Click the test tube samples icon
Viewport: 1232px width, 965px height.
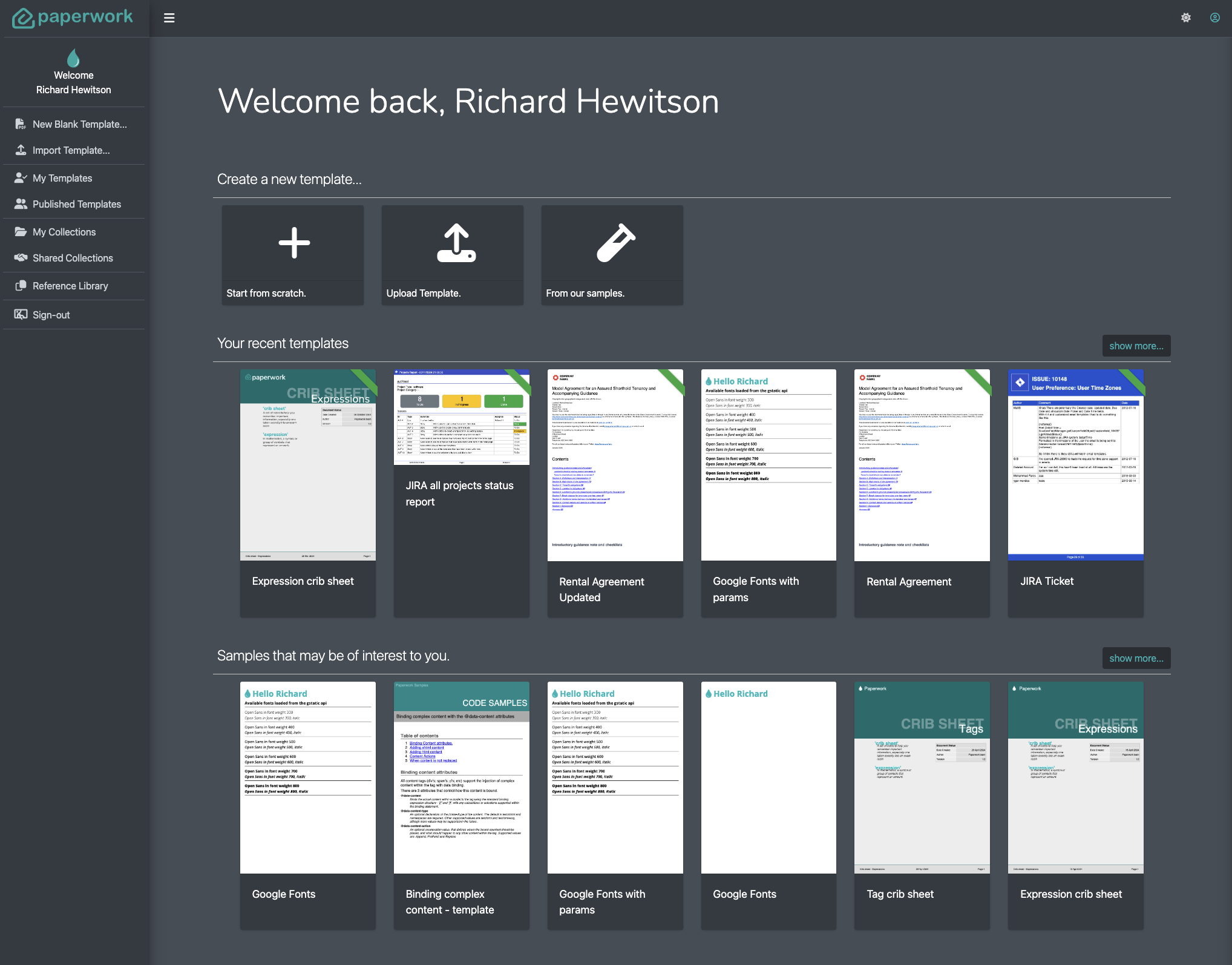[x=616, y=243]
